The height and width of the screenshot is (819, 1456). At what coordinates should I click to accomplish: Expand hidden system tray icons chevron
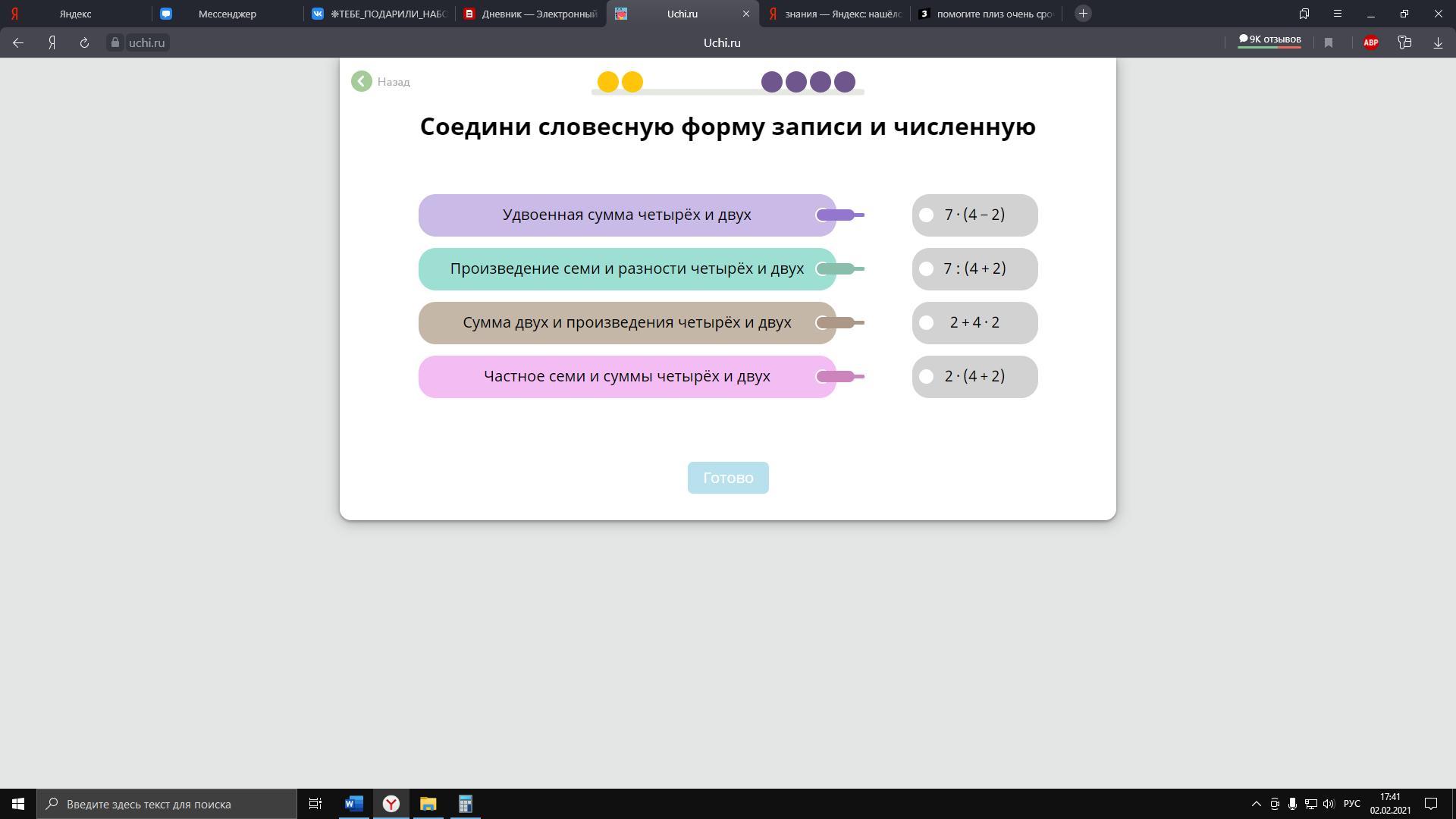point(1256,804)
